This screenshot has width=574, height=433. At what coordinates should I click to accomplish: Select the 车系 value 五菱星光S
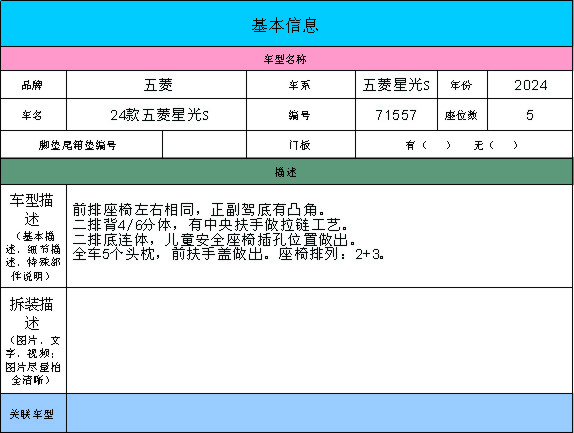coord(396,85)
